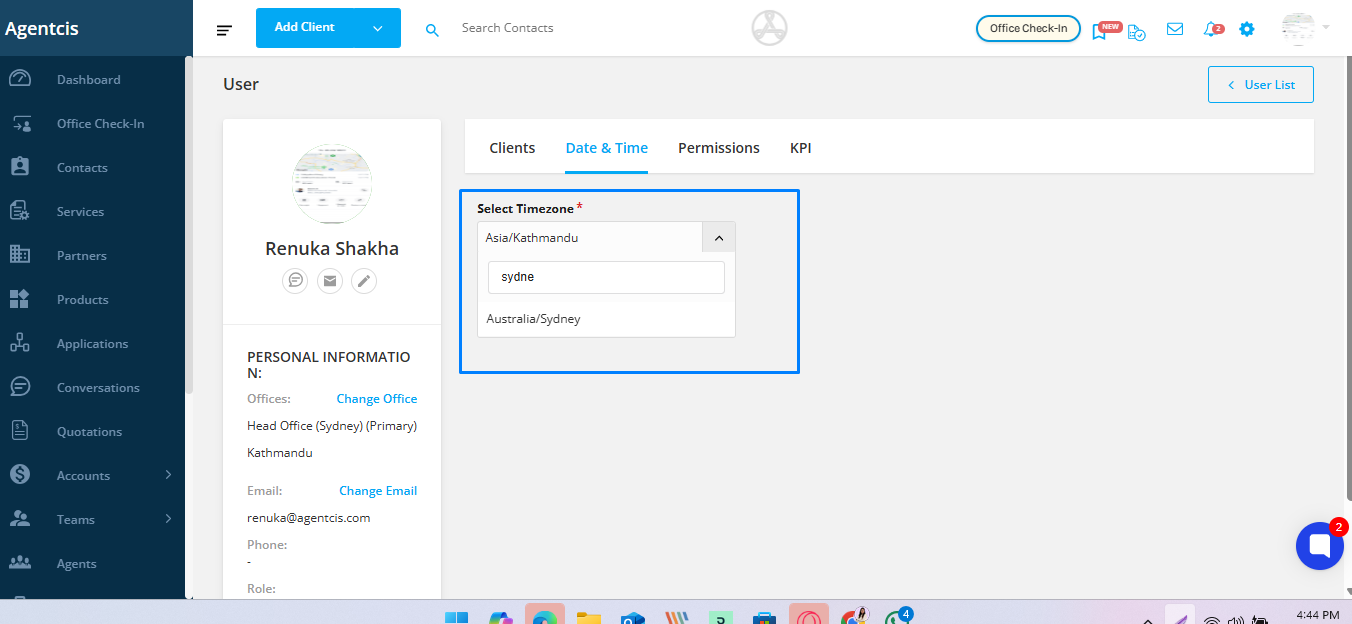Open Outlook from the taskbar
The image size is (1352, 624).
[x=632, y=617]
